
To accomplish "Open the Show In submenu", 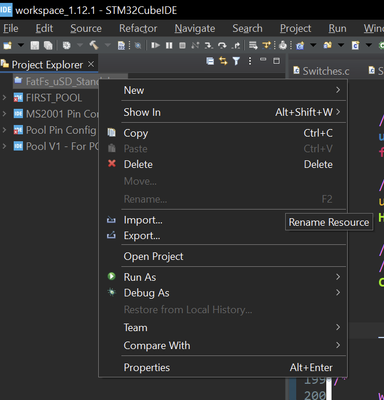I will click(223, 112).
